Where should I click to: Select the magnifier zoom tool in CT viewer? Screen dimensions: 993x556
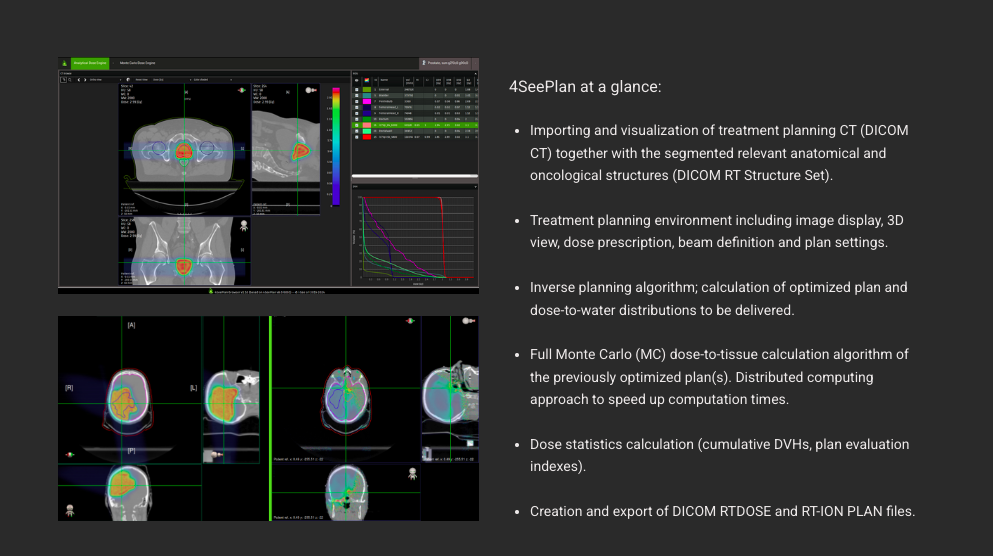[70, 80]
